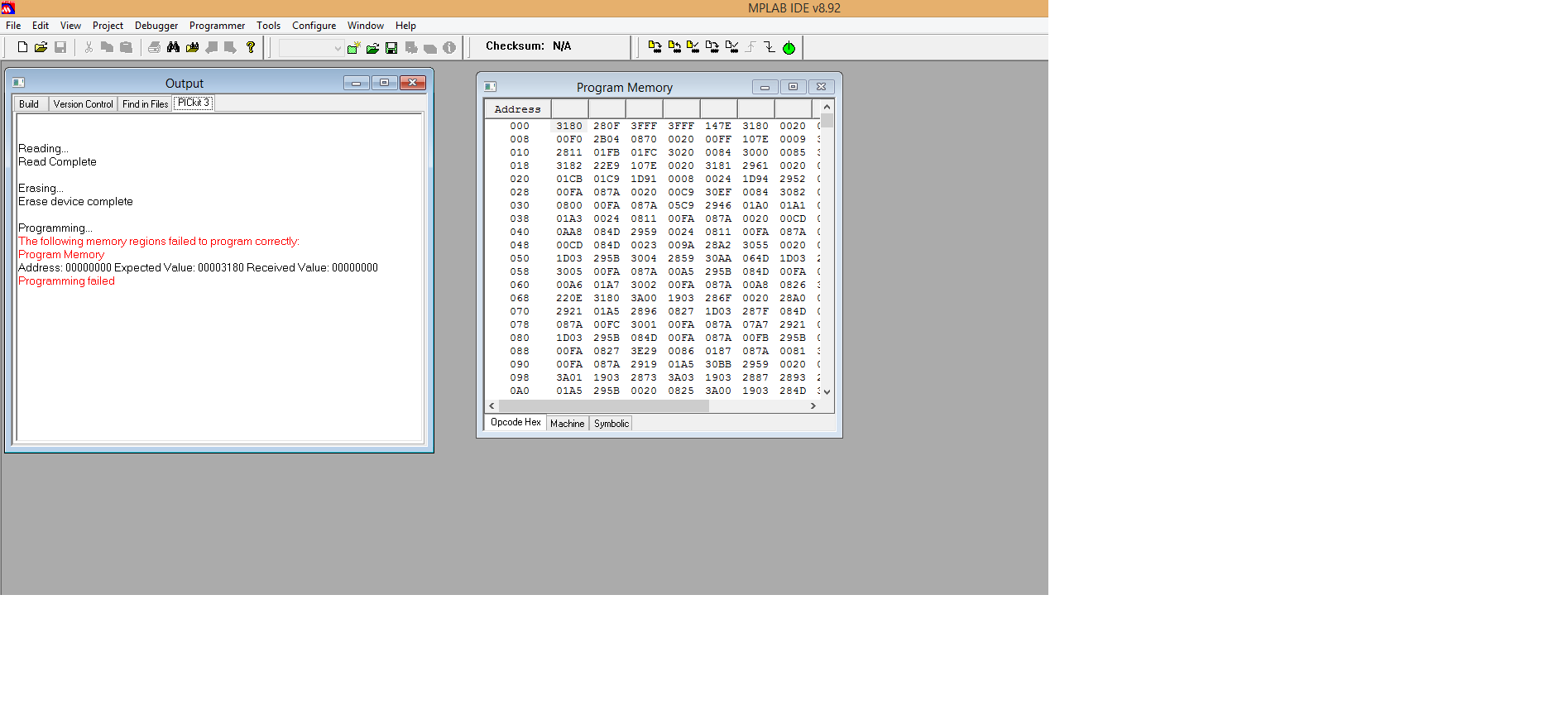Open the Project menu
The image size is (1568, 710).
point(108,26)
